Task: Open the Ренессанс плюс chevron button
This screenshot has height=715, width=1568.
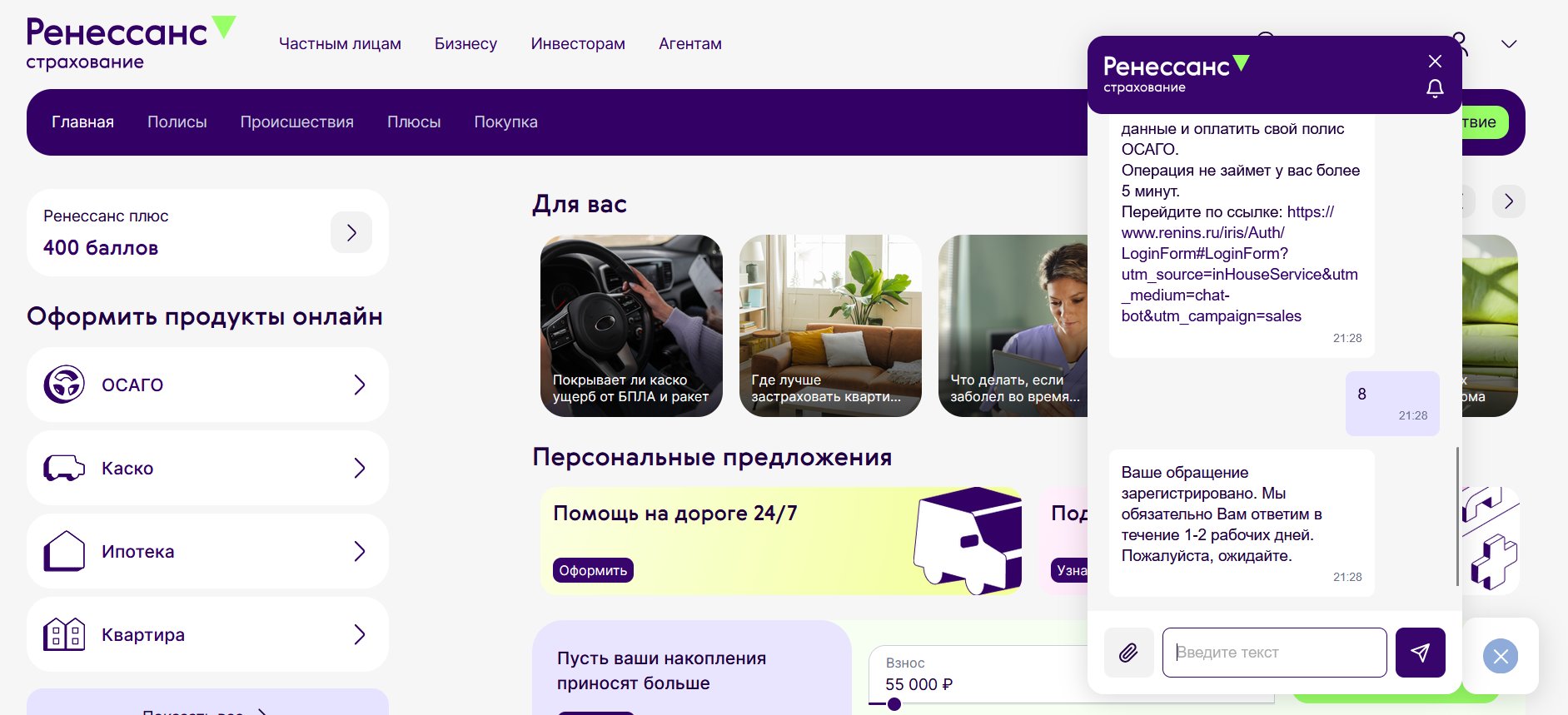Action: pos(351,232)
